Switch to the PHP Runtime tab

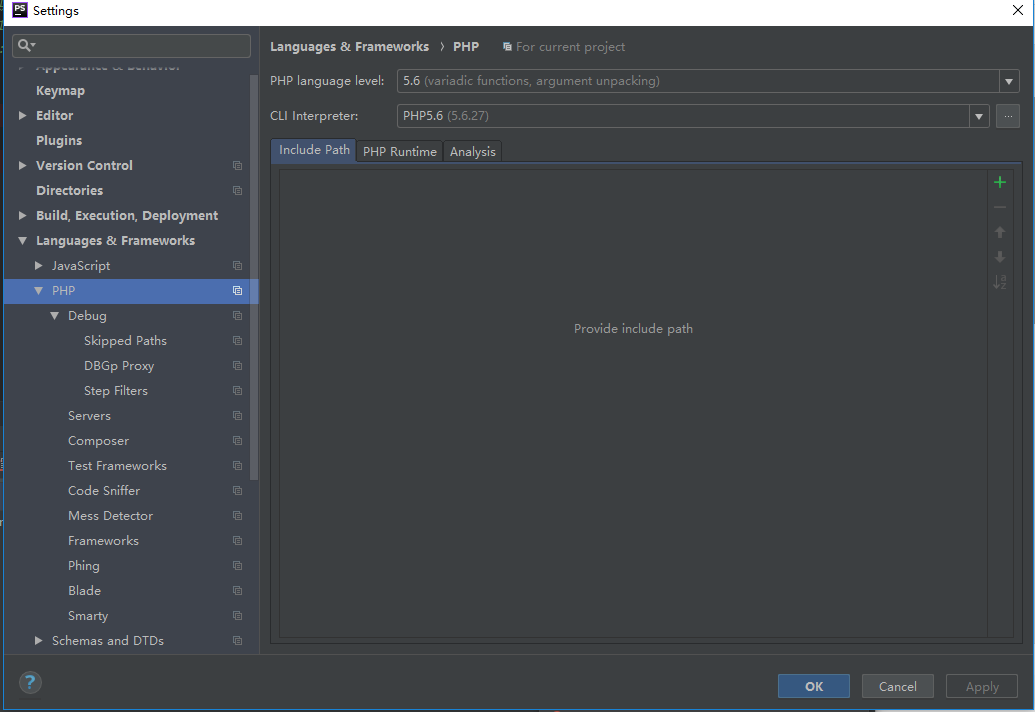point(400,152)
